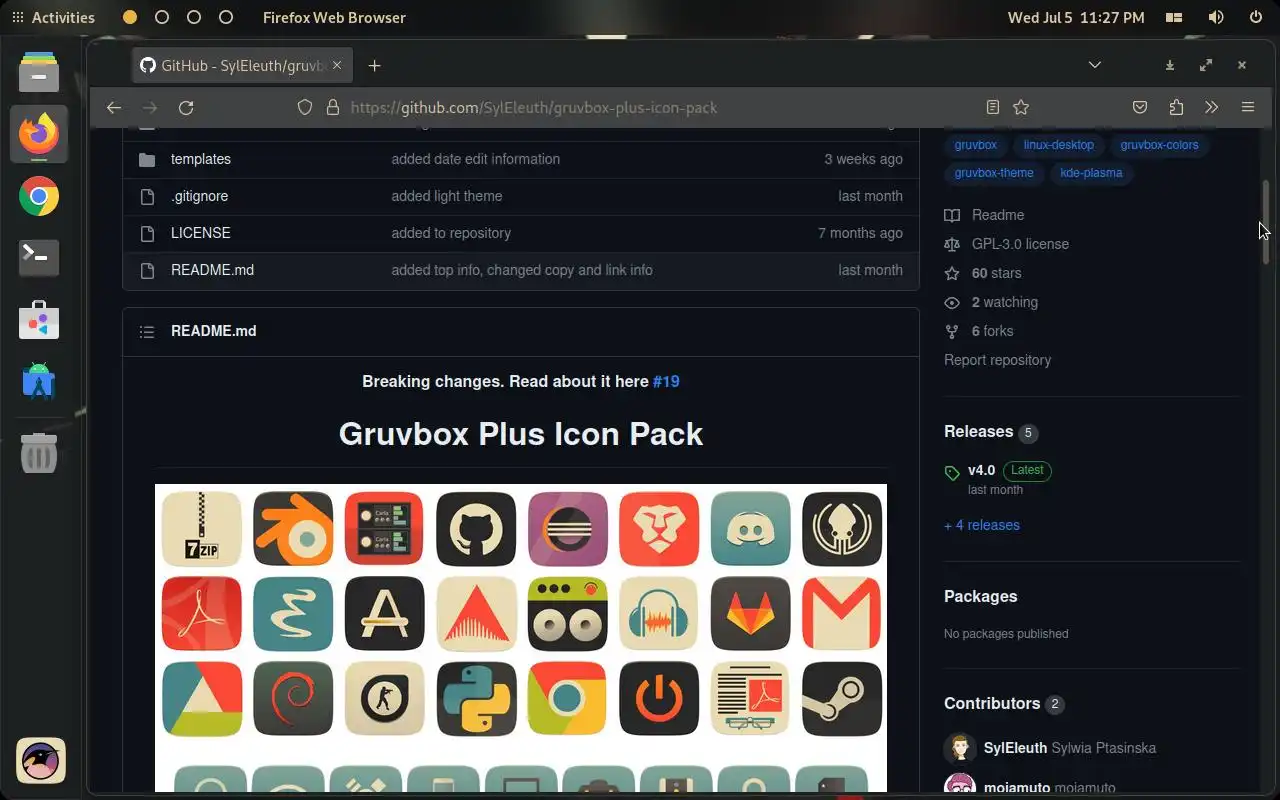Expand overflow chevrons in Firefox toolbar
The width and height of the screenshot is (1280, 800).
tap(1212, 108)
